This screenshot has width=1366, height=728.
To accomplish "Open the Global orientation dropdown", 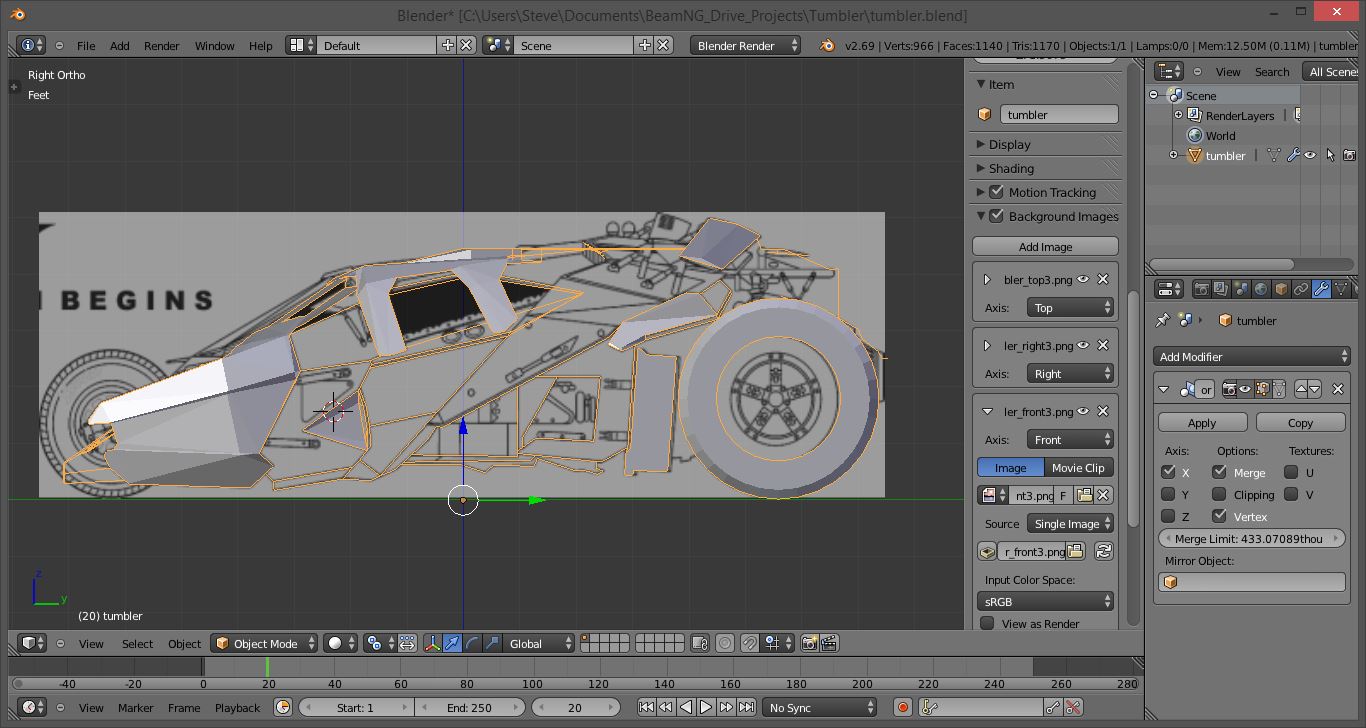I will [x=541, y=643].
